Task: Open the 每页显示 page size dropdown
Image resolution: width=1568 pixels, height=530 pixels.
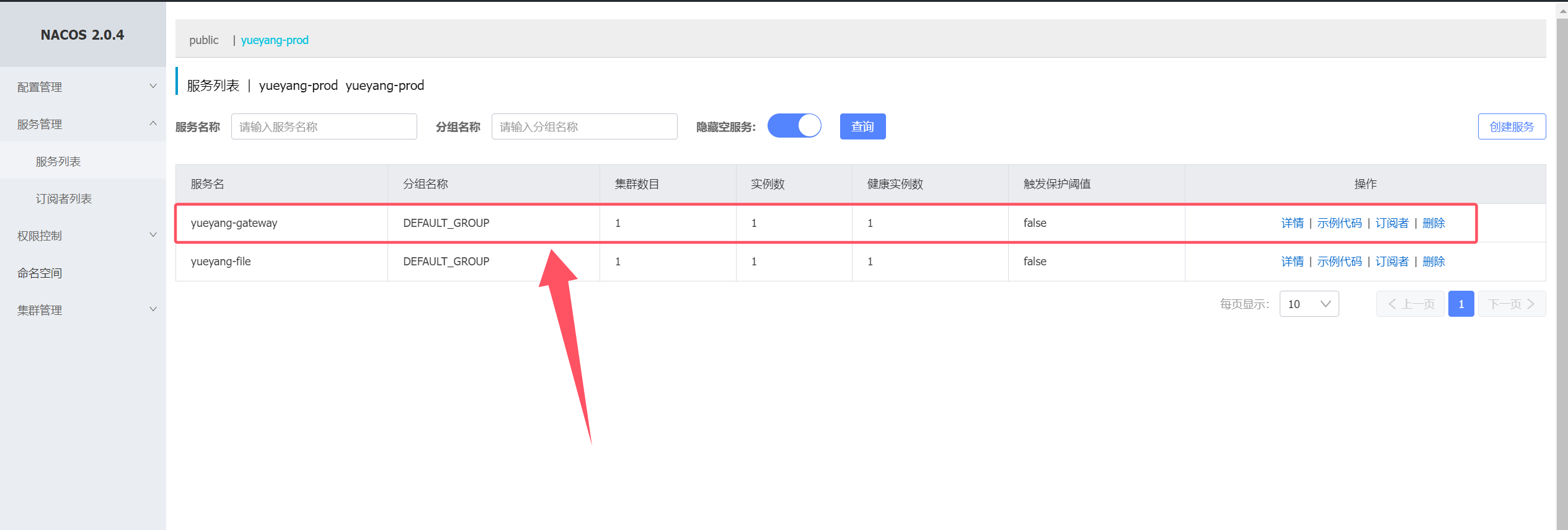Action: click(x=1309, y=304)
